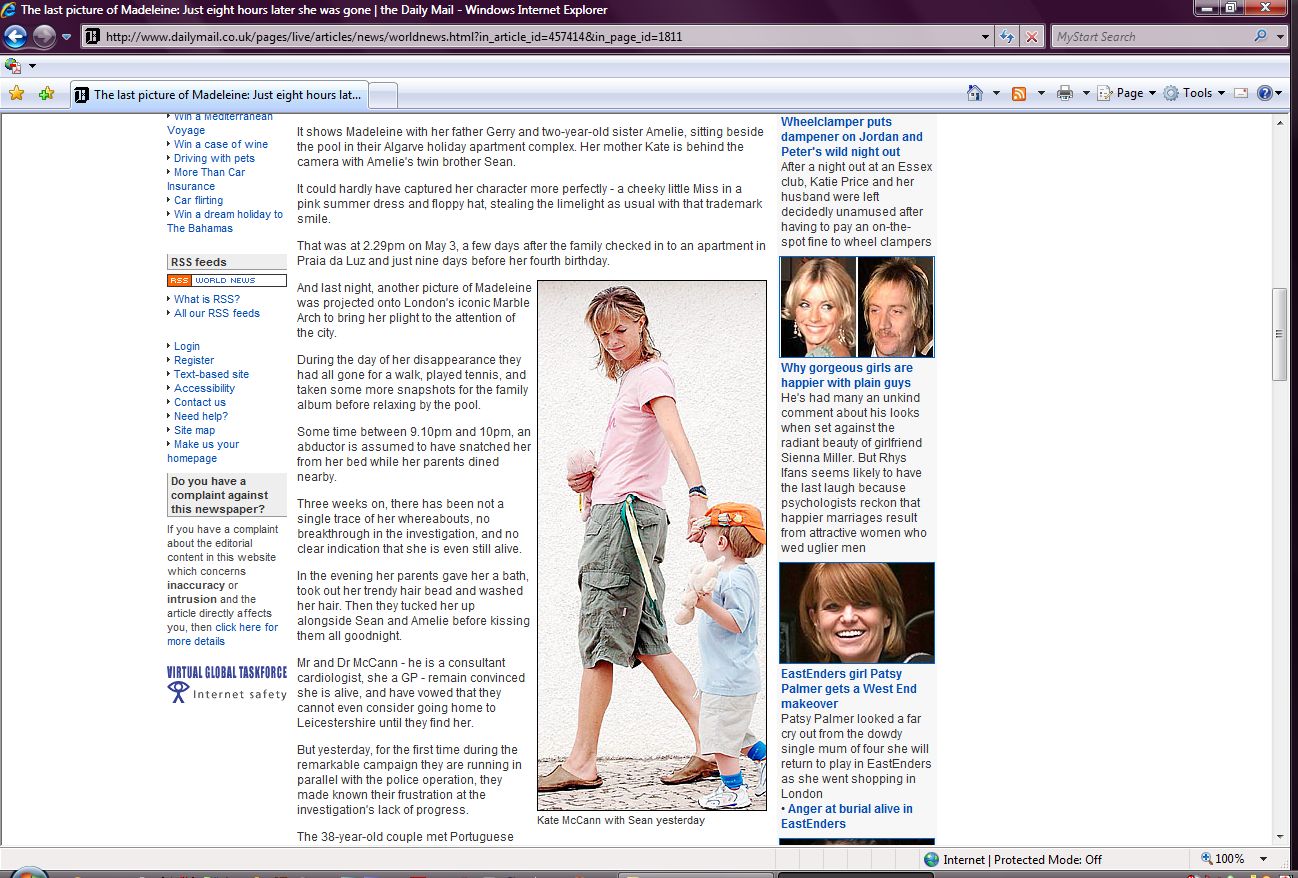
Task: Select the 'The last picture of Madeleine' tab
Action: (x=220, y=95)
